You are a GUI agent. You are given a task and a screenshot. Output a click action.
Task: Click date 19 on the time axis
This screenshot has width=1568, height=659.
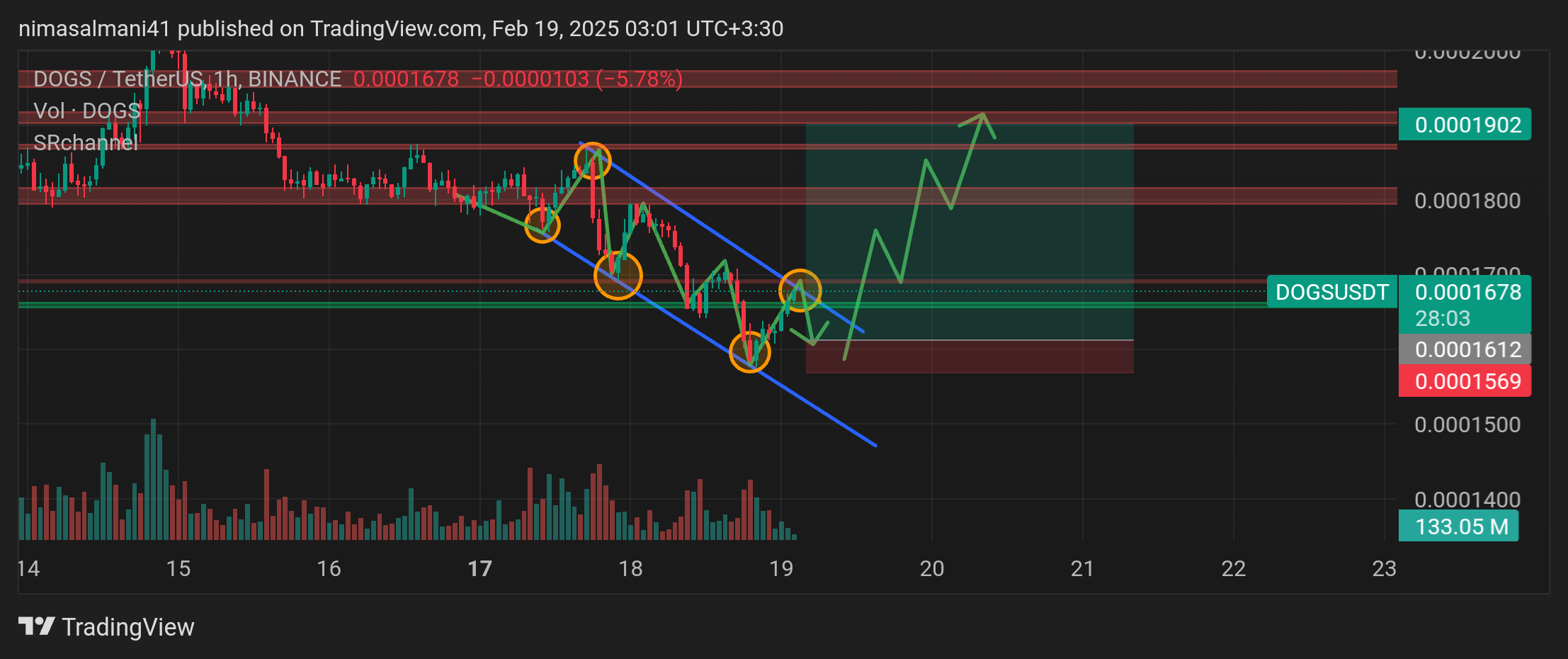[781, 568]
